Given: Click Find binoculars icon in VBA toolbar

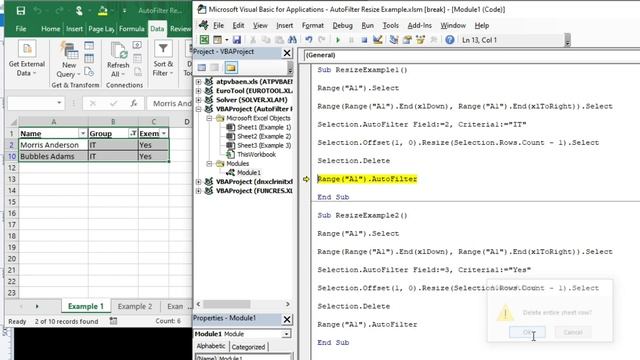Looking at the screenshot, I should tap(292, 40).
